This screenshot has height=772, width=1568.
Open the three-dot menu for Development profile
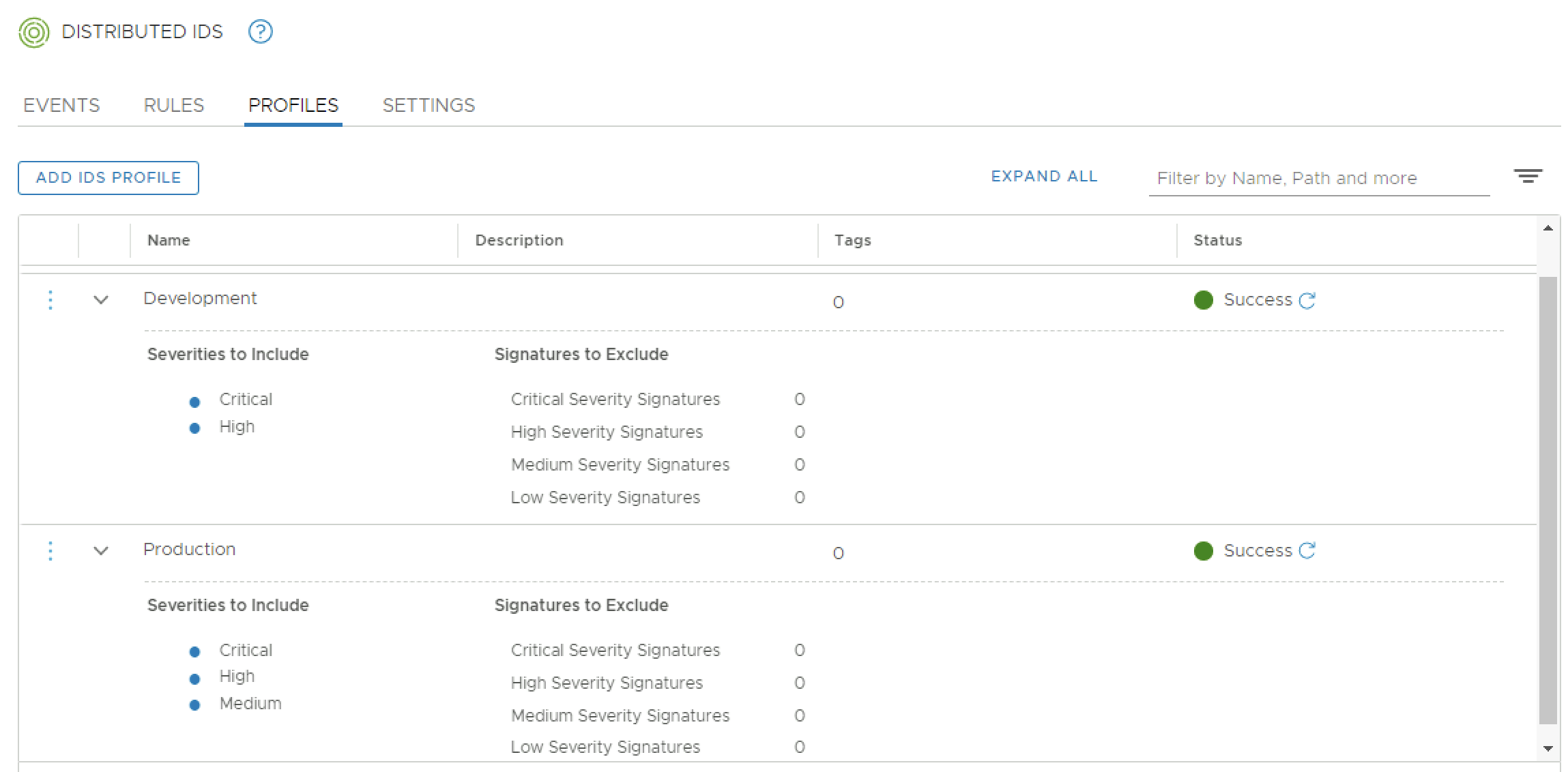coord(50,300)
